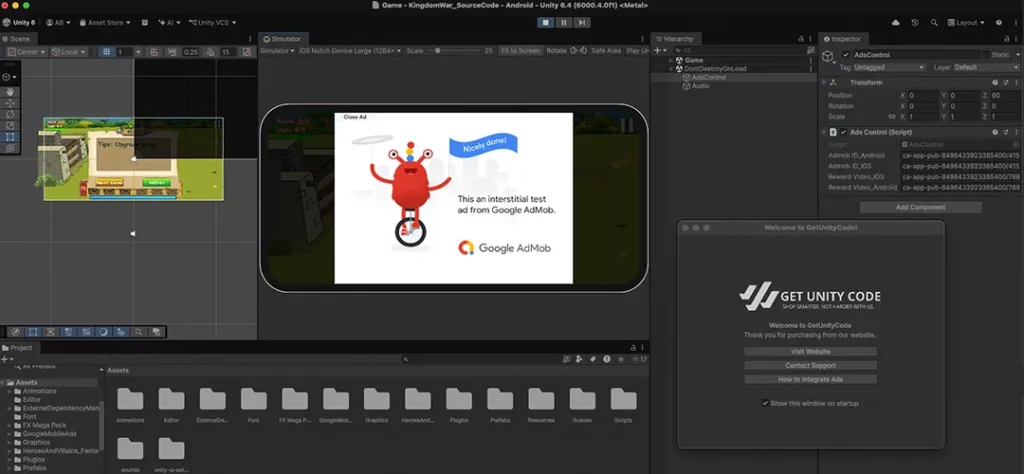Image resolution: width=1024 pixels, height=474 pixels.
Task: Open Ads Control script more options menu
Action: tap(1016, 132)
